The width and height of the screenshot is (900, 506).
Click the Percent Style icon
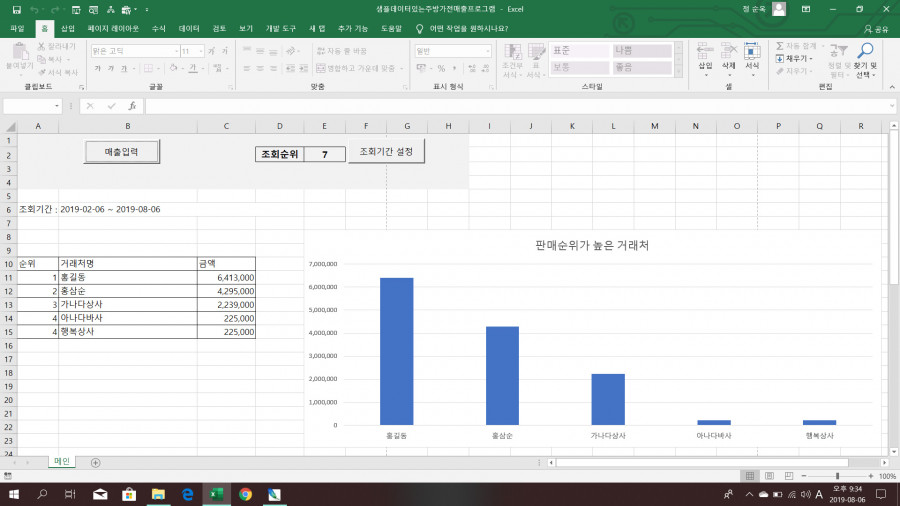click(441, 68)
